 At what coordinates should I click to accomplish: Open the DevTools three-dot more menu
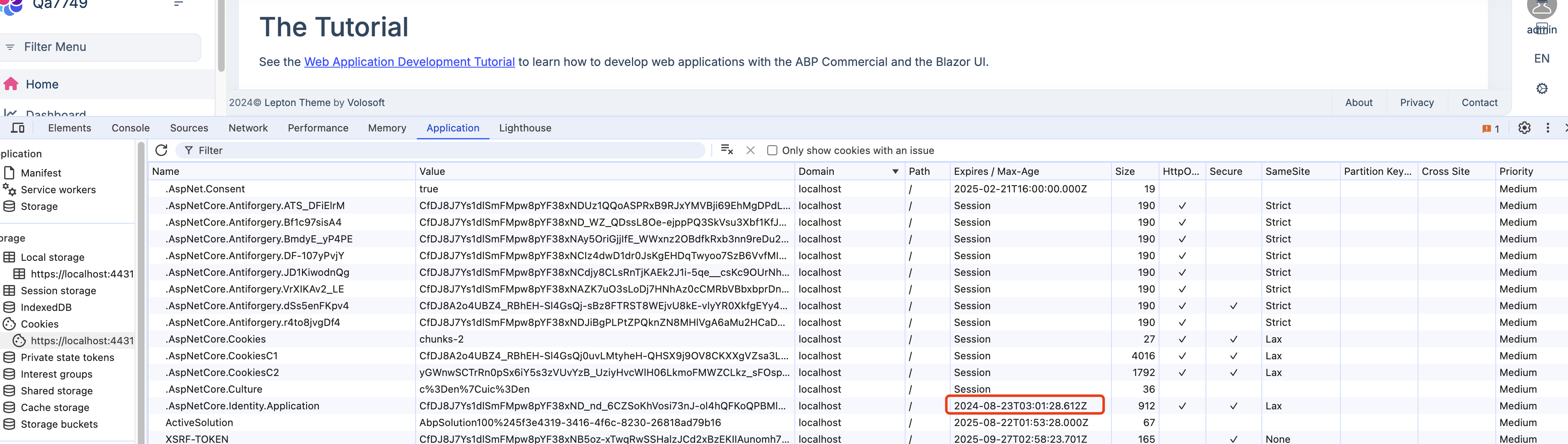click(1547, 128)
